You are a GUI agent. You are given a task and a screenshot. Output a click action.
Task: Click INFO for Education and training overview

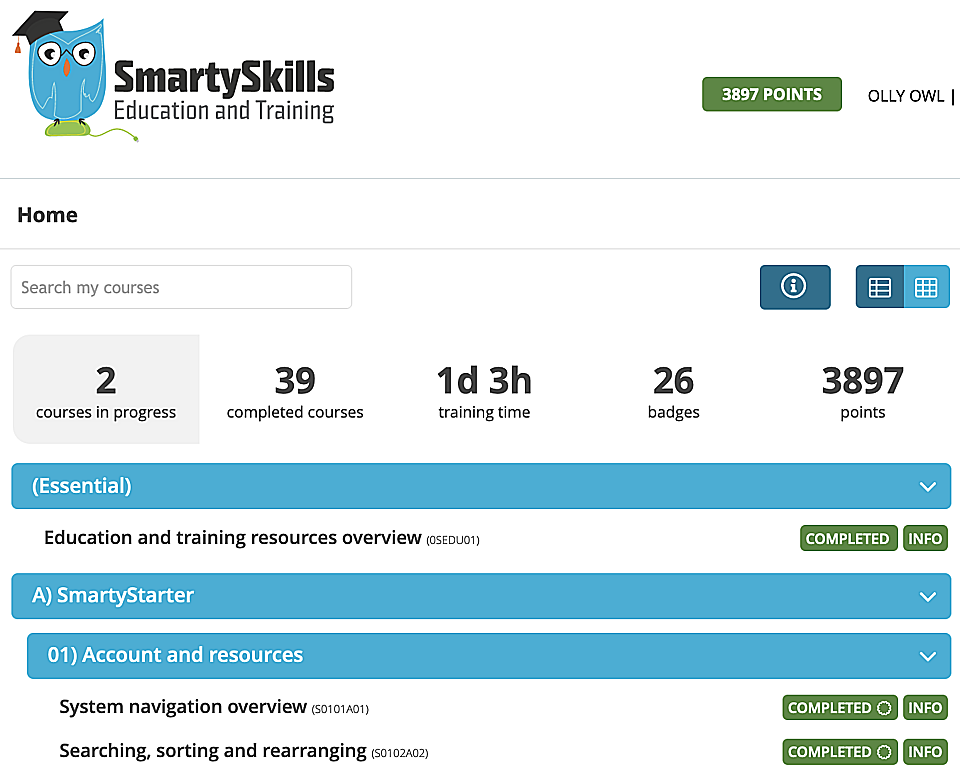(925, 538)
